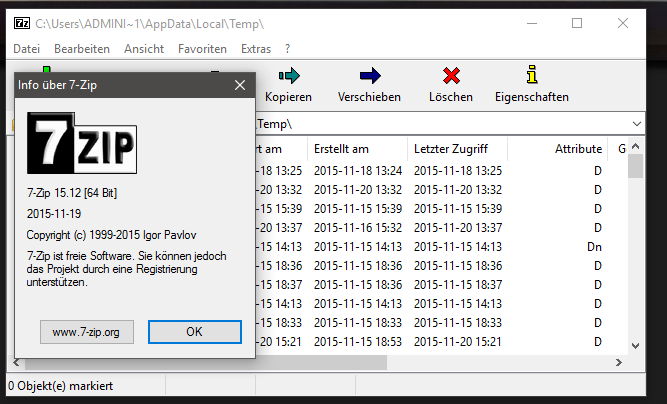Image resolution: width=667 pixels, height=404 pixels.
Task: Click the file list scroll up arrow
Action: click(636, 146)
